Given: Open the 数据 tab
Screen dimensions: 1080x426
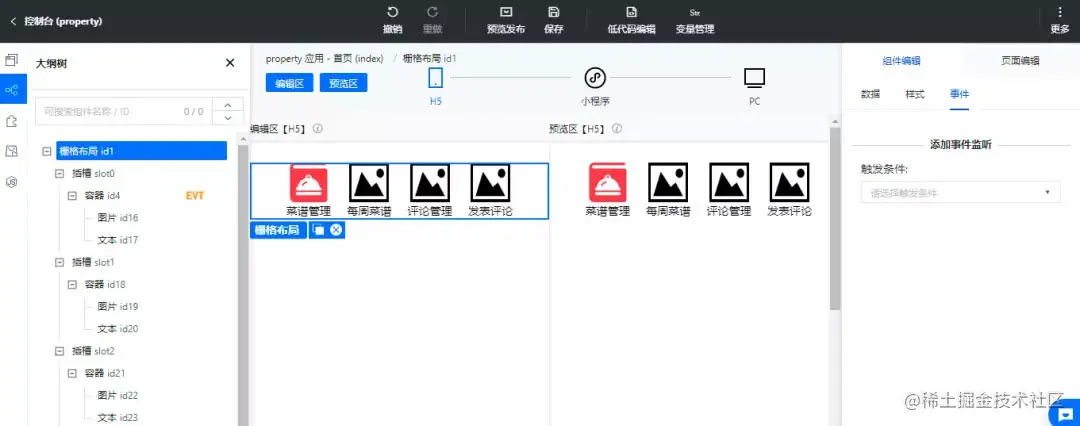Looking at the screenshot, I should click(x=871, y=94).
